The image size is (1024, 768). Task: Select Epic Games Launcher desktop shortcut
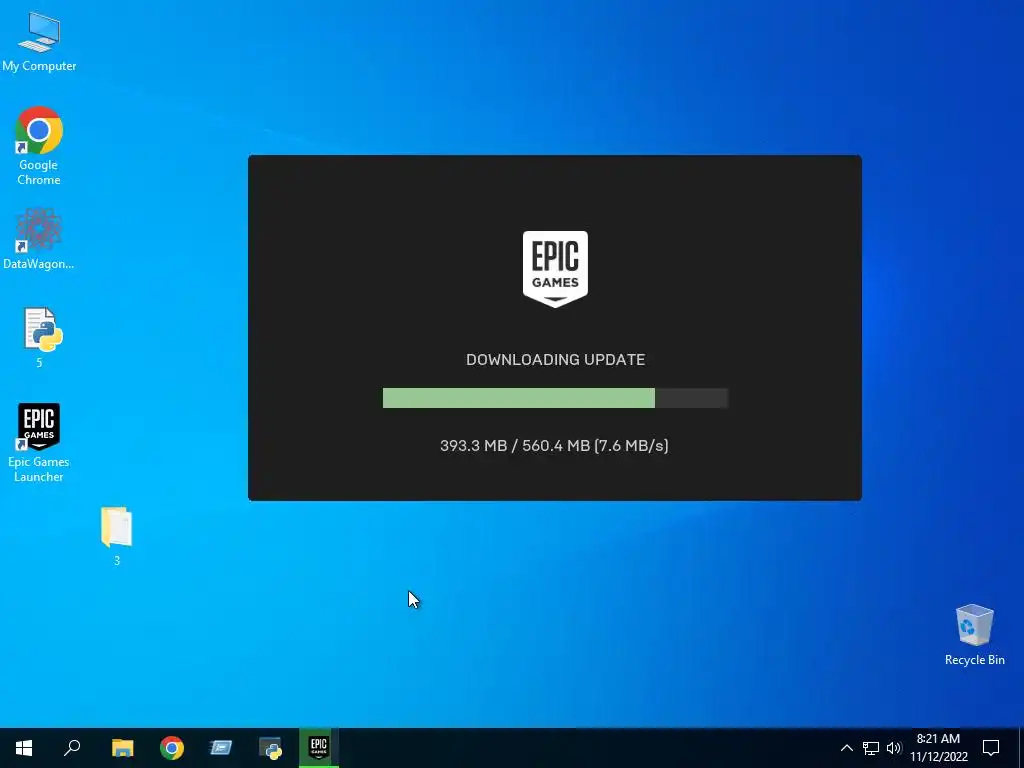coord(39,443)
